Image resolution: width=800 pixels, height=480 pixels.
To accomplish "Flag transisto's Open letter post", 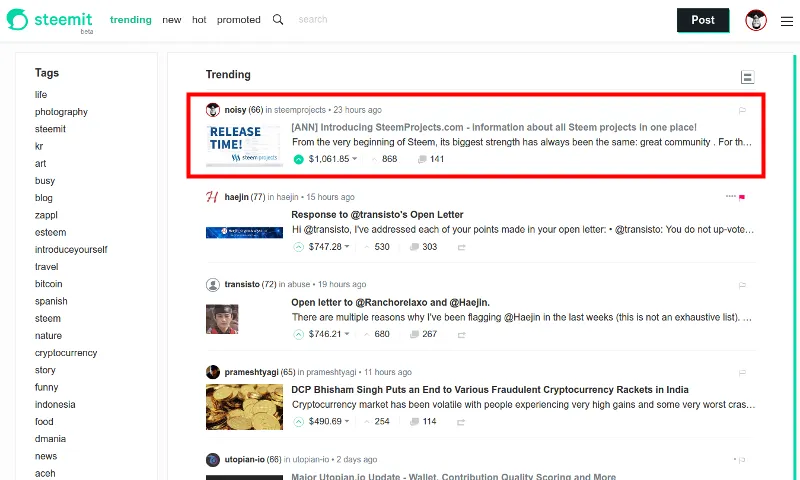I will click(742, 285).
